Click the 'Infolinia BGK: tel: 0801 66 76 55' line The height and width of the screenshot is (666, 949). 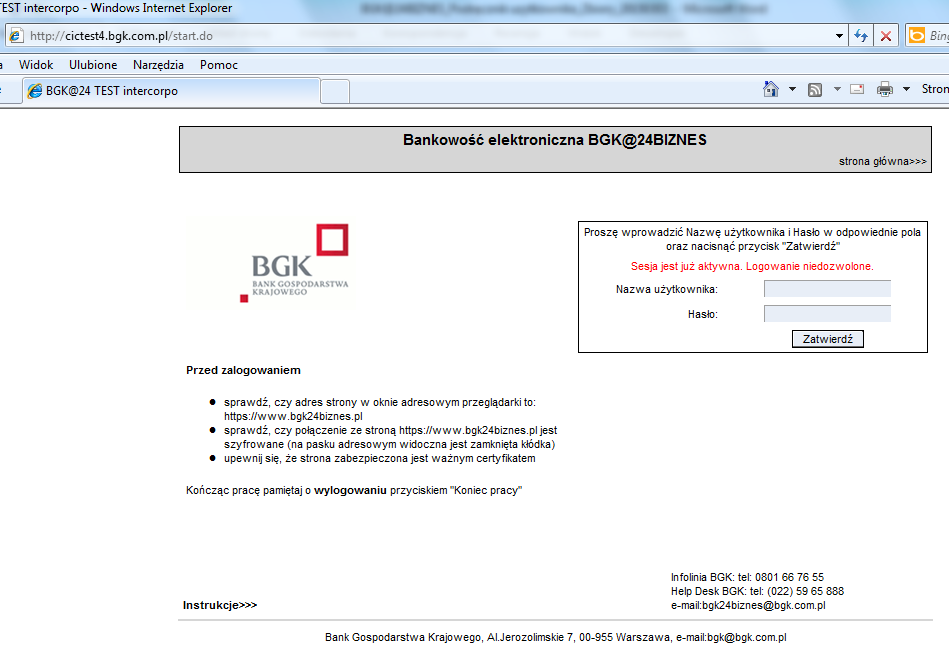[747, 577]
